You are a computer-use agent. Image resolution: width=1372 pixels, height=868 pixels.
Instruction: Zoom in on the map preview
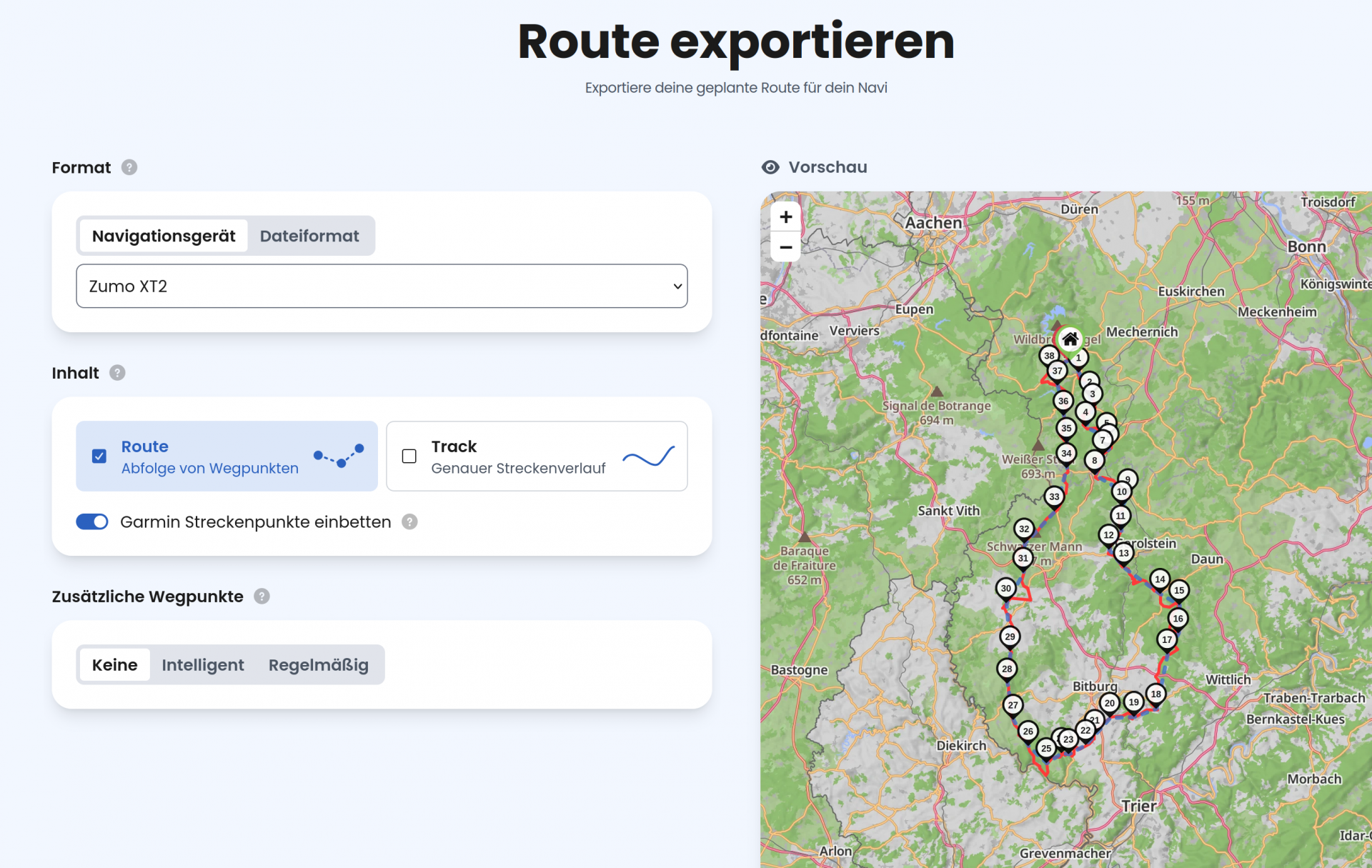pyautogui.click(x=785, y=216)
